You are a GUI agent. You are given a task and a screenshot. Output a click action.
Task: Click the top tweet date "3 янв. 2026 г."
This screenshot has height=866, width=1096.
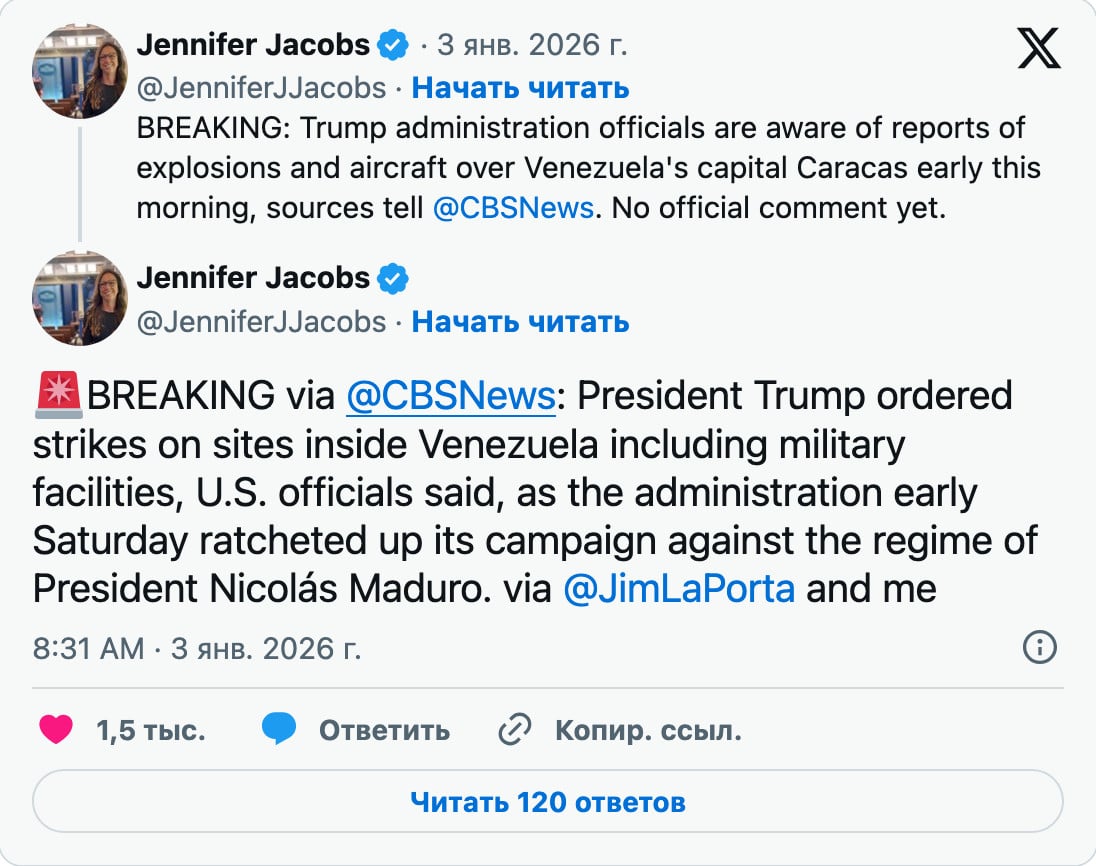532,45
